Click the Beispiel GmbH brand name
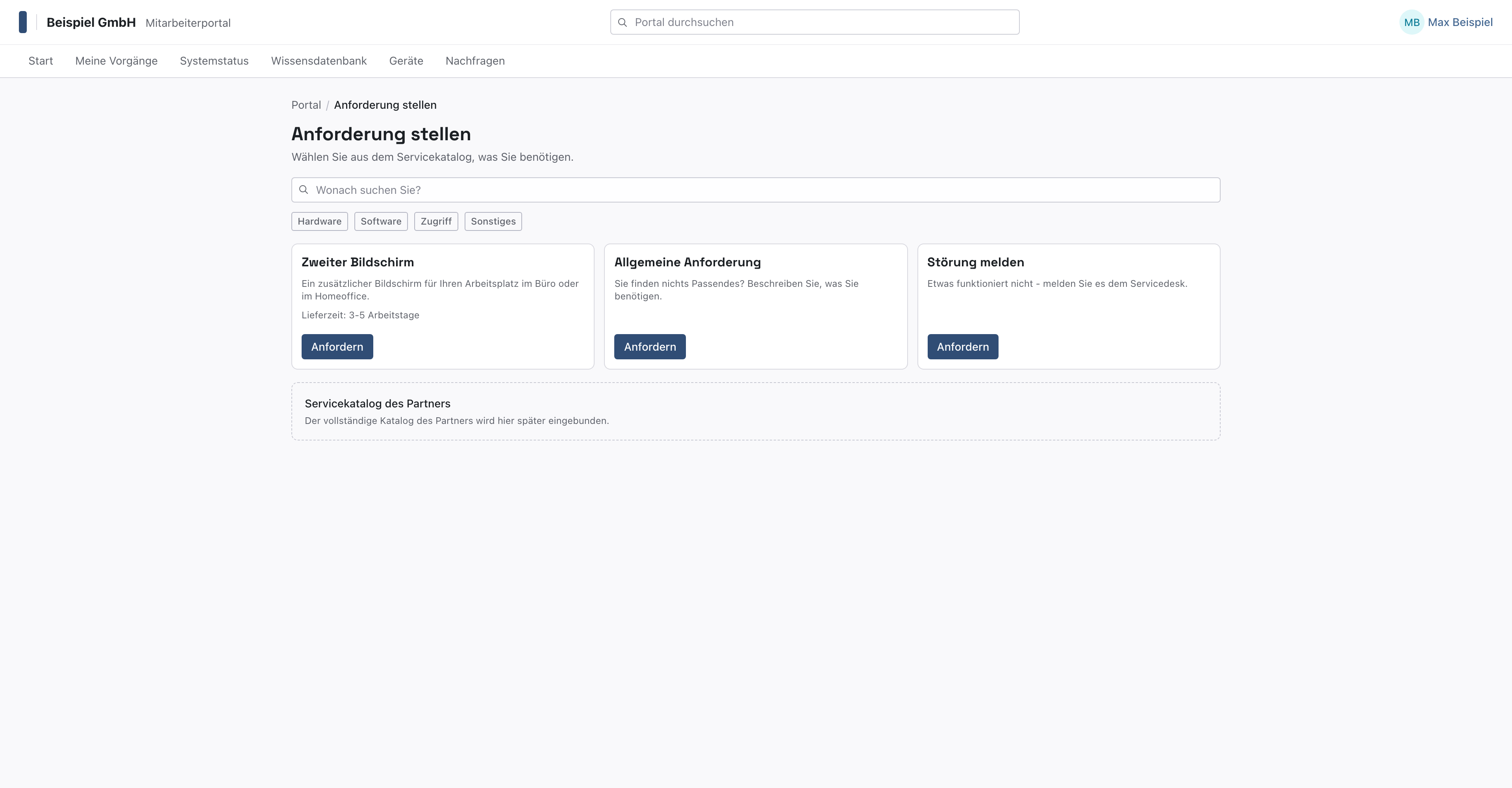1512x788 pixels. [91, 22]
